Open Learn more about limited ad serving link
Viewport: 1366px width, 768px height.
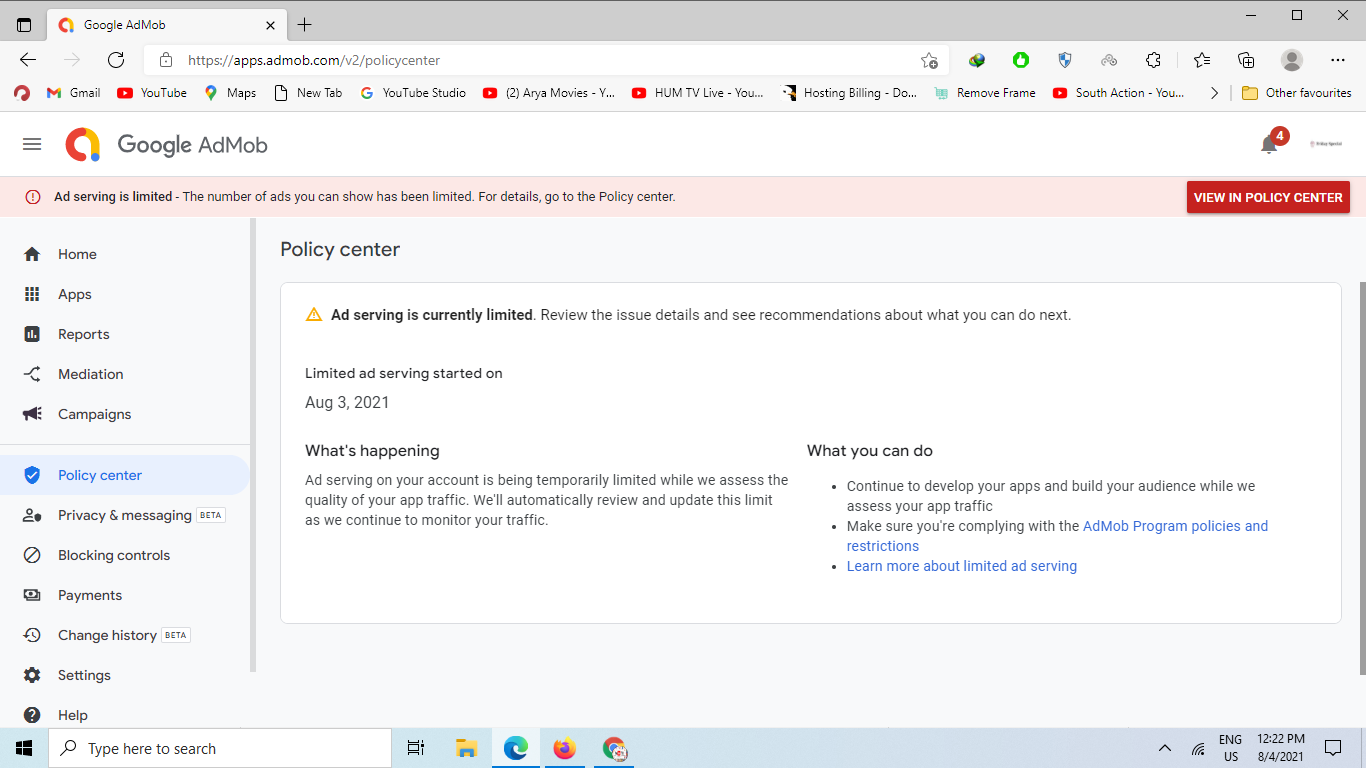[x=962, y=566]
